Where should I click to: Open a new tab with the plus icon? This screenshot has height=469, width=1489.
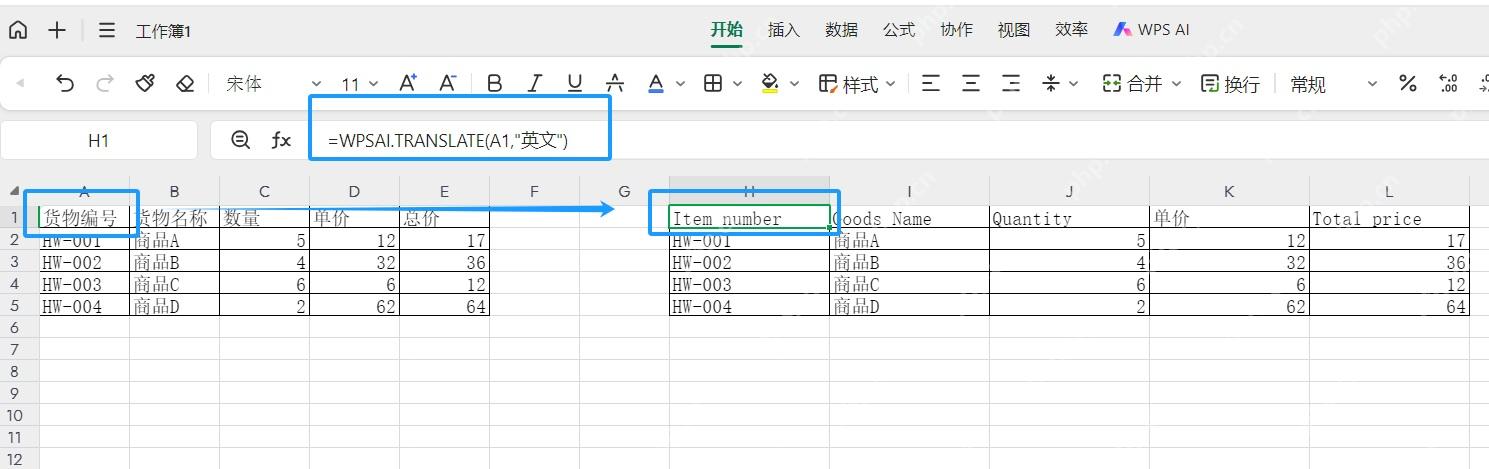point(57,30)
